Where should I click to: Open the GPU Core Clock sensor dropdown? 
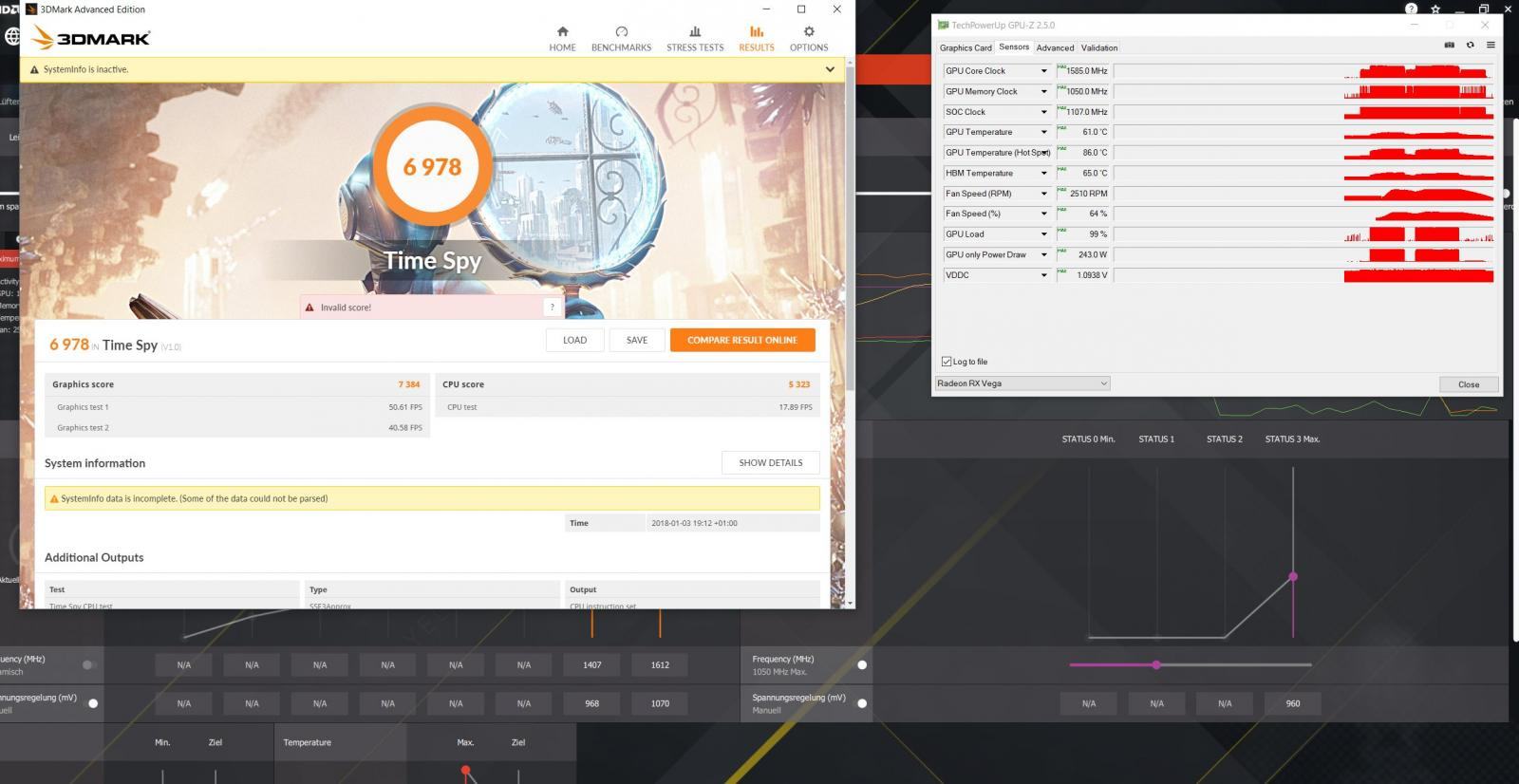click(1043, 71)
